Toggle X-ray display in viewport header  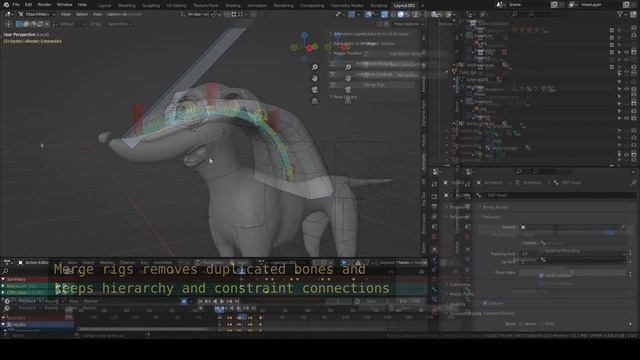coord(384,14)
